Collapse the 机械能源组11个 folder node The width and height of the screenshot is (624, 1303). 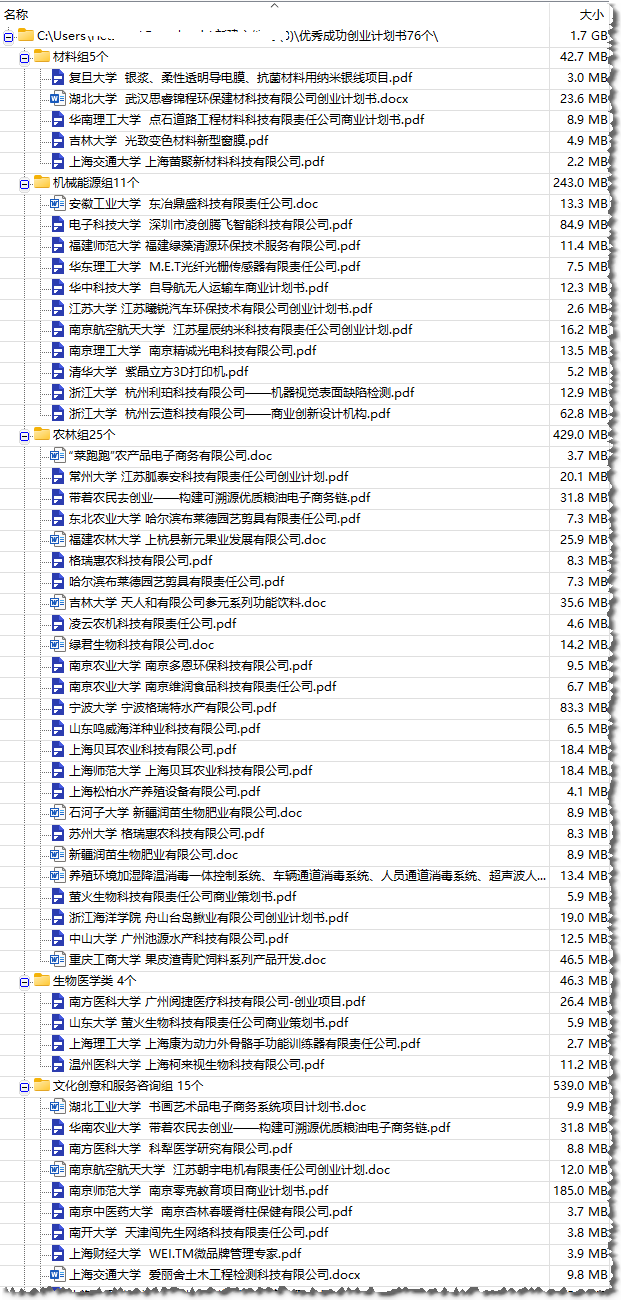point(25,183)
